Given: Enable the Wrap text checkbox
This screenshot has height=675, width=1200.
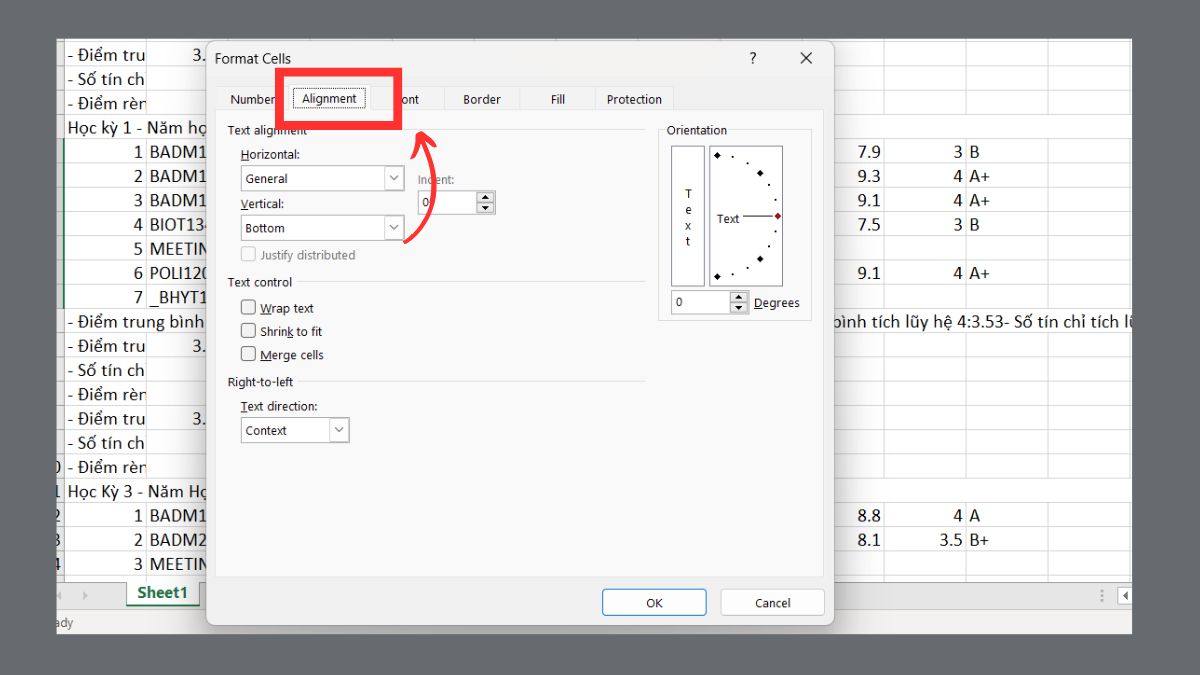Looking at the screenshot, I should [248, 308].
